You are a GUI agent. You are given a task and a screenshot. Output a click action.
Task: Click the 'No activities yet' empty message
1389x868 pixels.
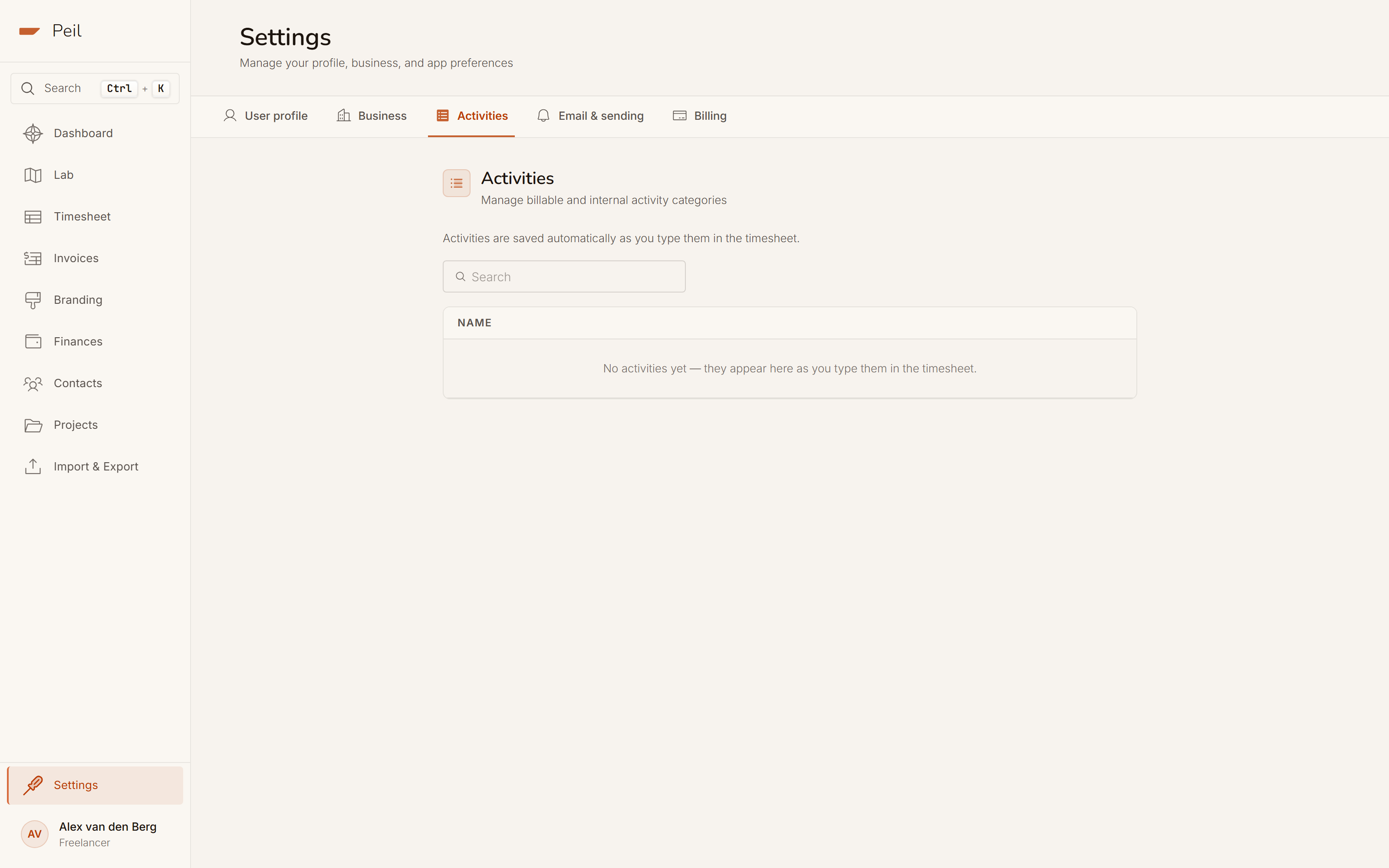(789, 368)
